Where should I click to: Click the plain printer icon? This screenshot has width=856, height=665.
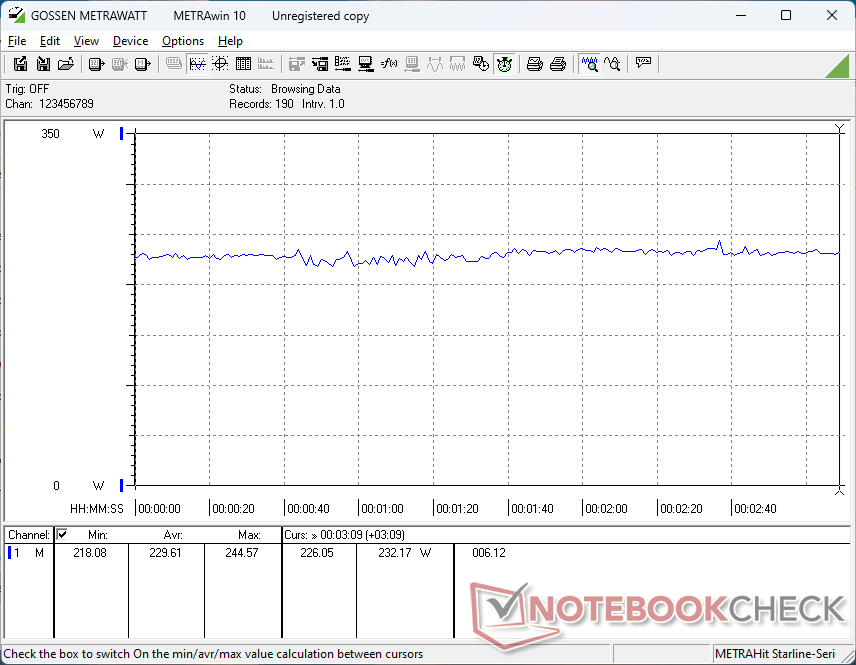(557, 64)
